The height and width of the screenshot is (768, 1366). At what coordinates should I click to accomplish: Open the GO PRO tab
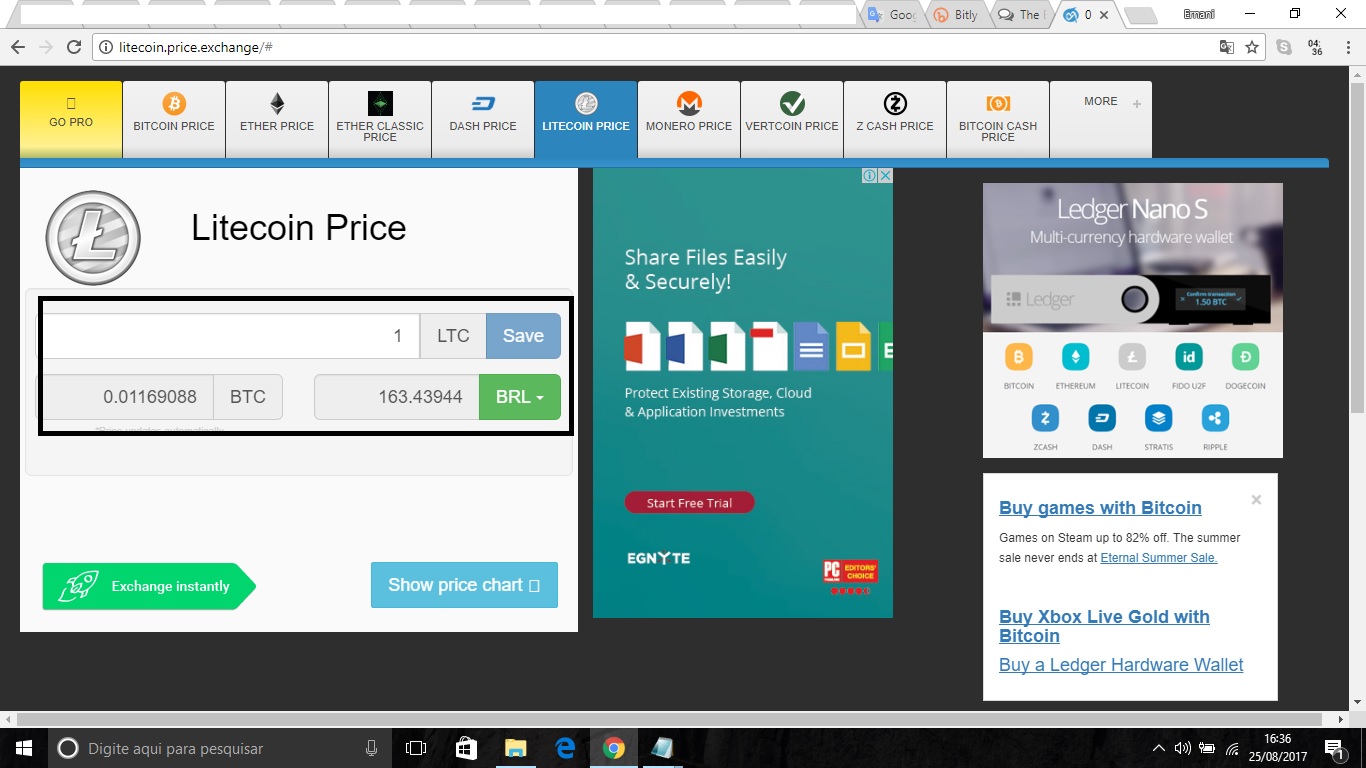pyautogui.click(x=71, y=120)
